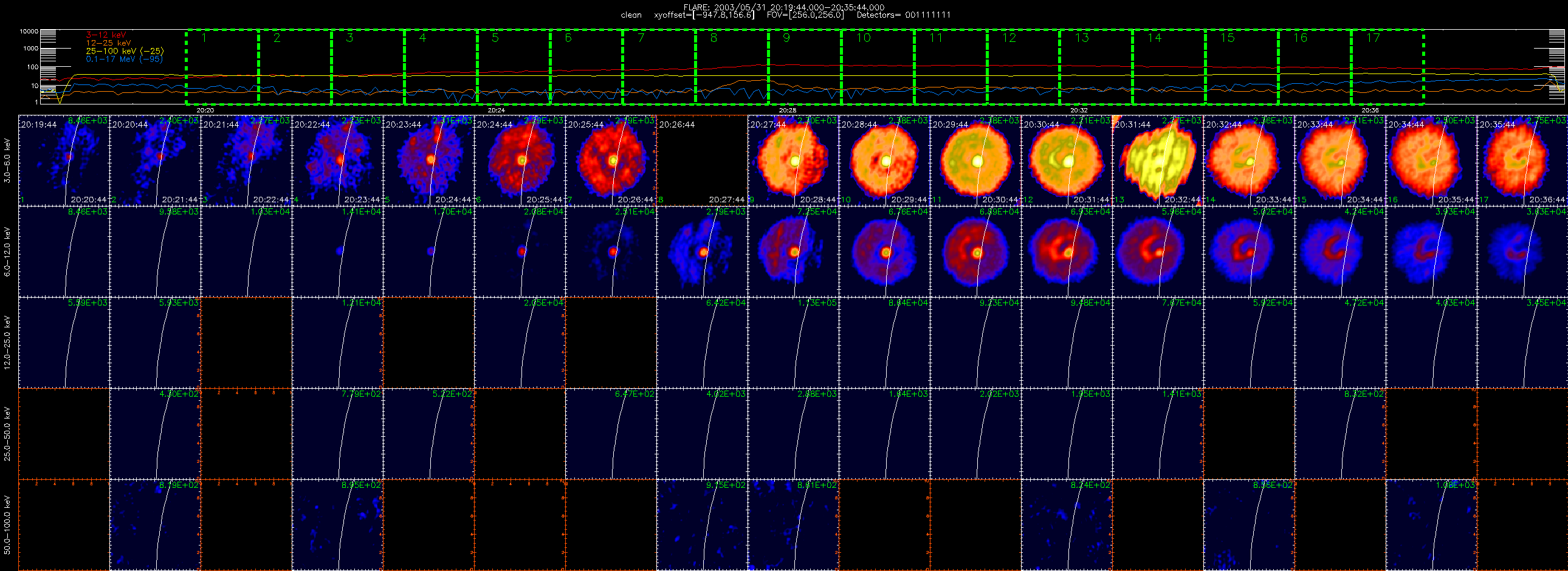Select interval 13 box in the lightcurve
This screenshot has width=1568, height=571.
click(1096, 67)
